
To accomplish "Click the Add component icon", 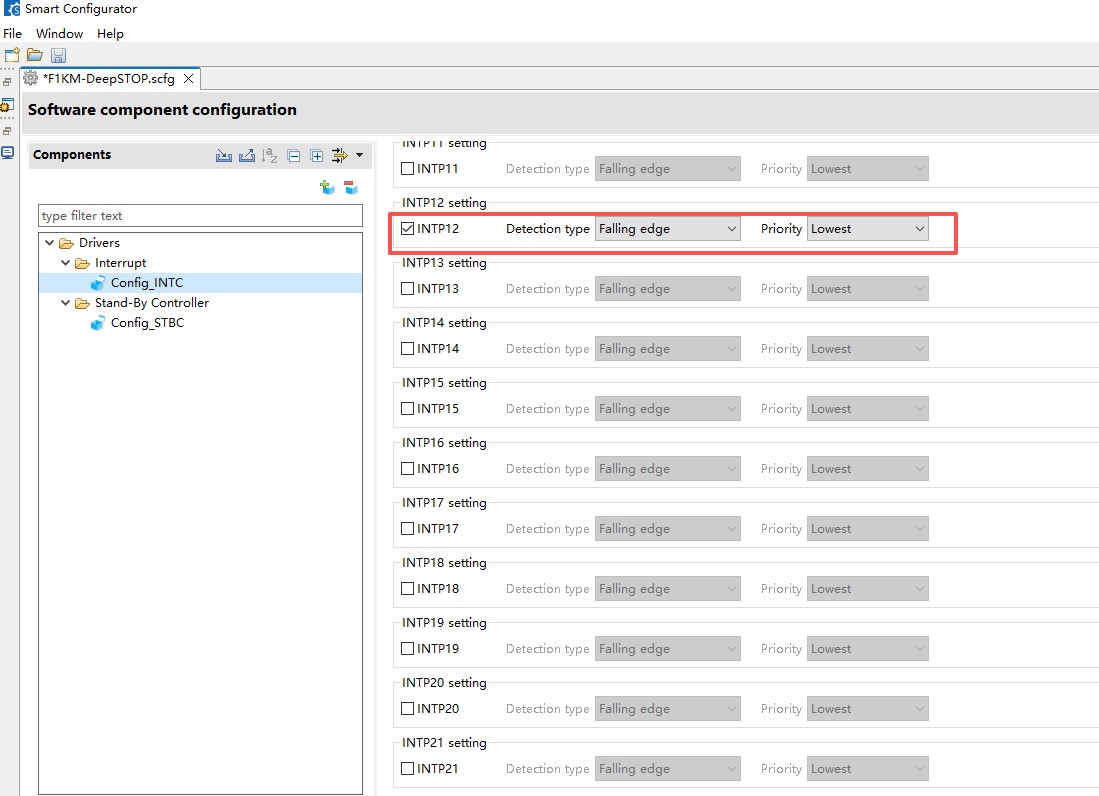I will click(327, 187).
